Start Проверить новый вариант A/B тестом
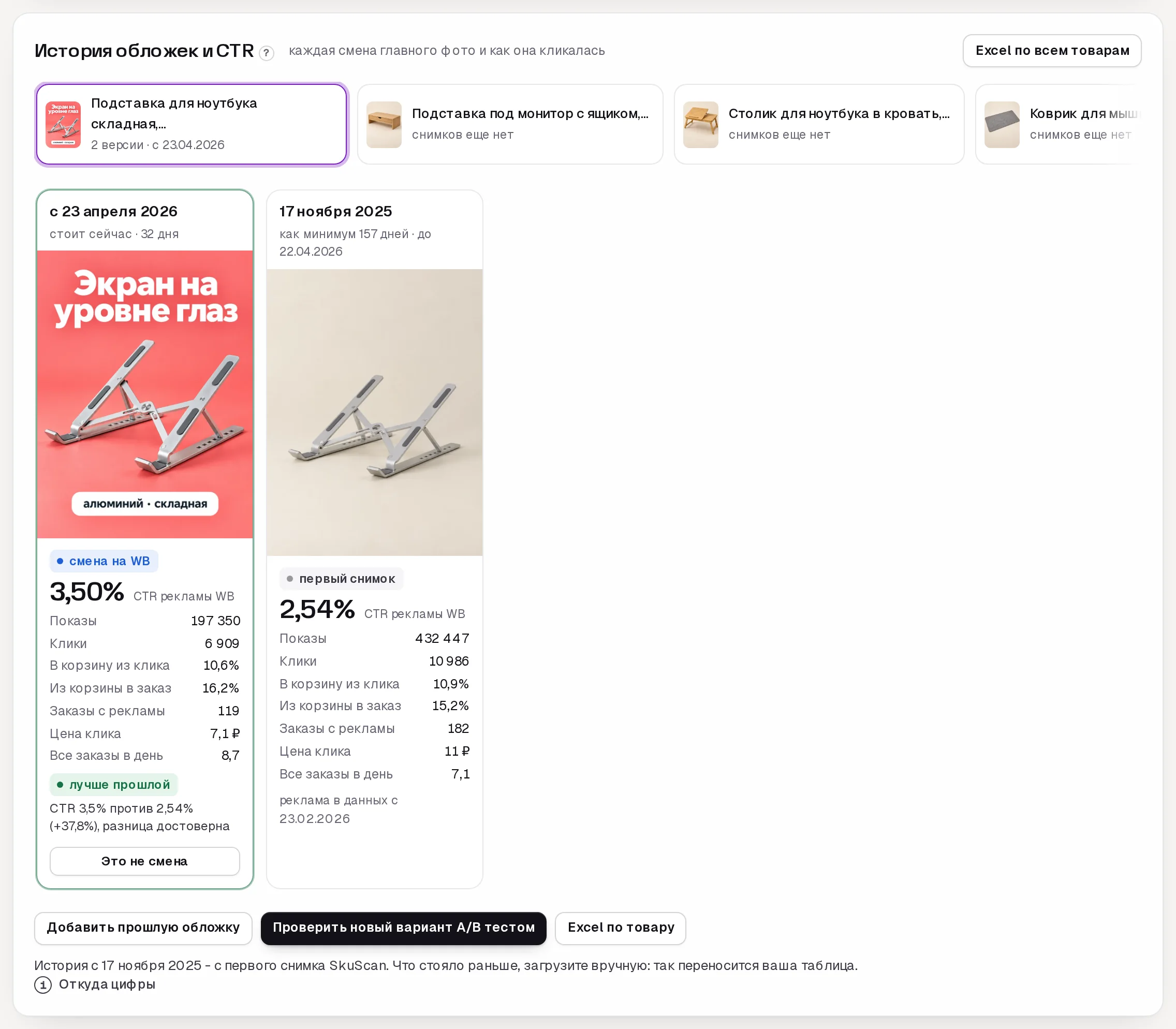Viewport: 1176px width, 1029px height. [x=403, y=928]
